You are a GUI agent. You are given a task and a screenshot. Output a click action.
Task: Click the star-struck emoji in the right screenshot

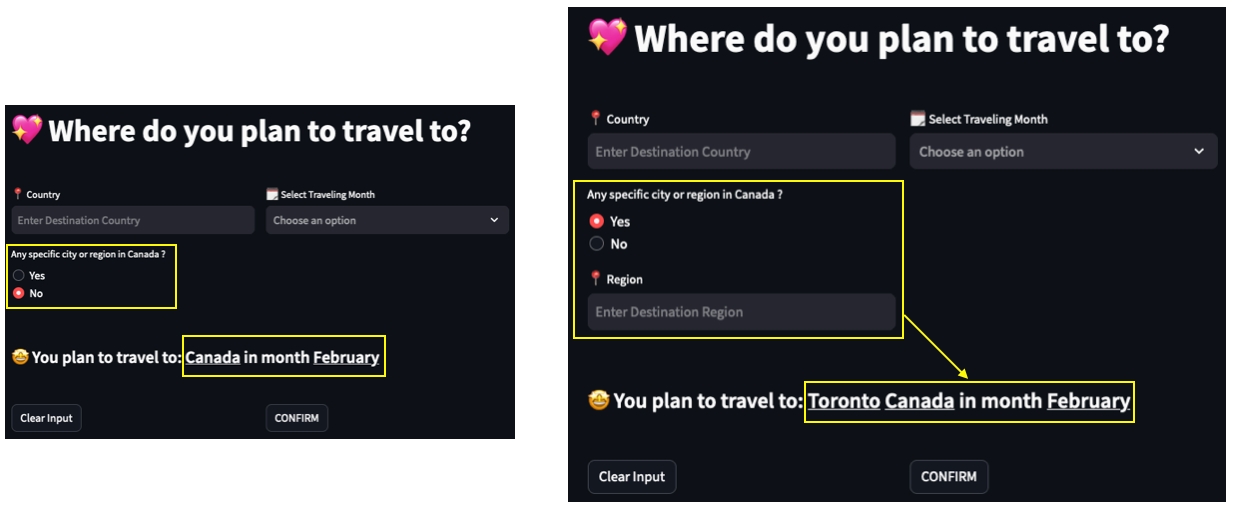click(598, 401)
